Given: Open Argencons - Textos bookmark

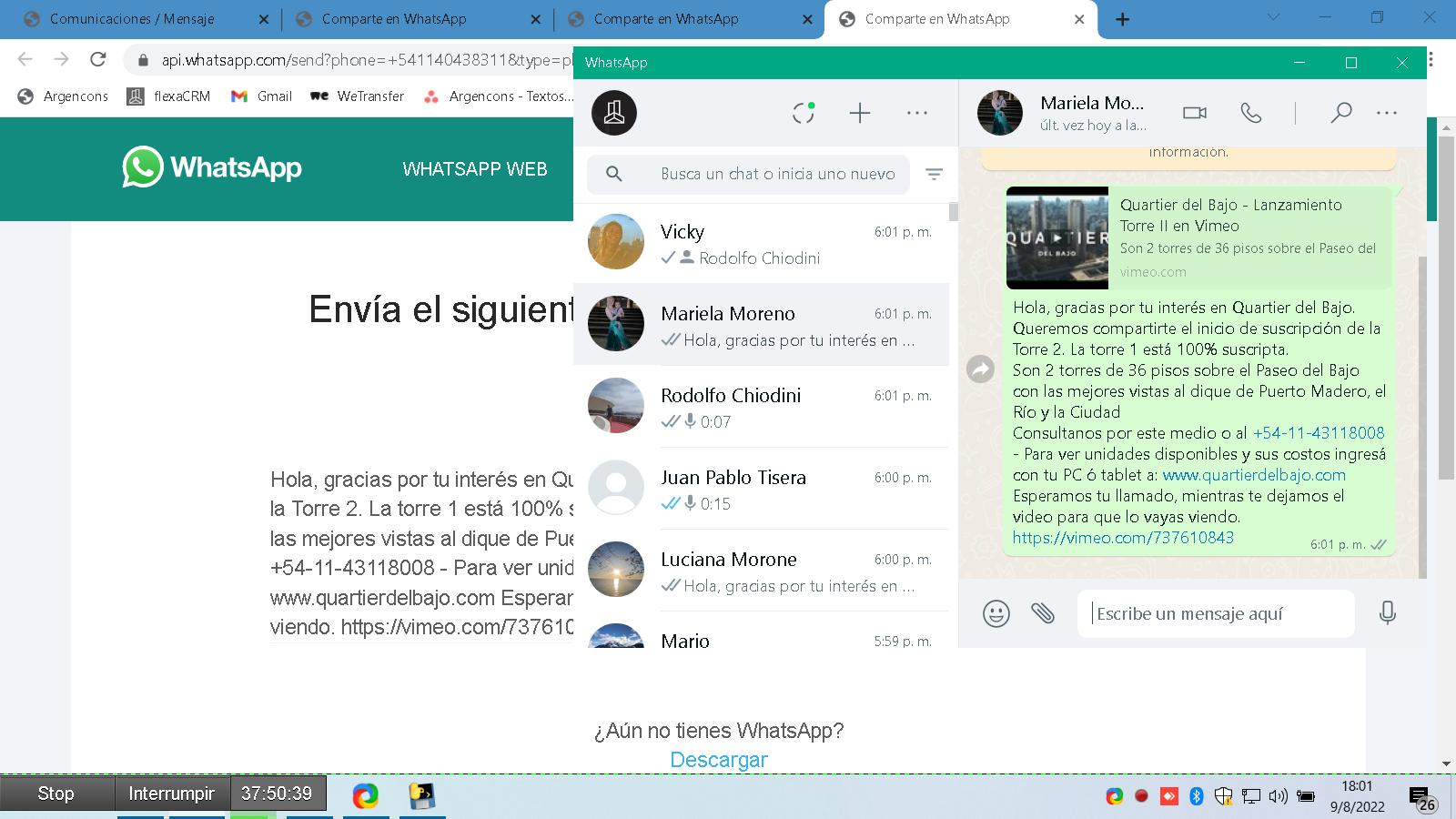Looking at the screenshot, I should pos(499,96).
